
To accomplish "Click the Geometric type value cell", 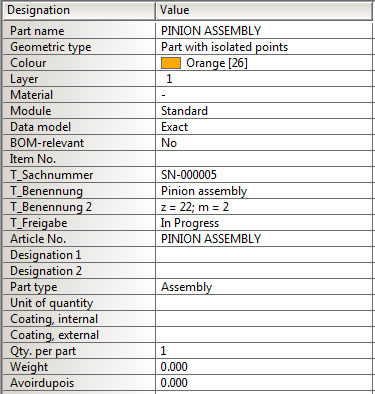I will tap(264, 47).
